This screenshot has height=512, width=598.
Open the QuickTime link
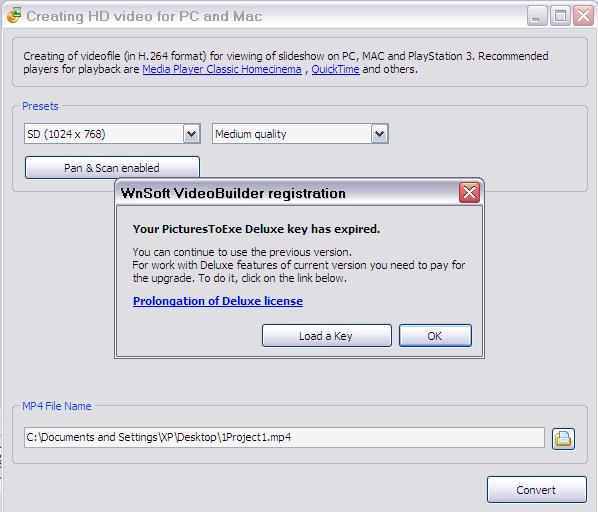coord(336,69)
